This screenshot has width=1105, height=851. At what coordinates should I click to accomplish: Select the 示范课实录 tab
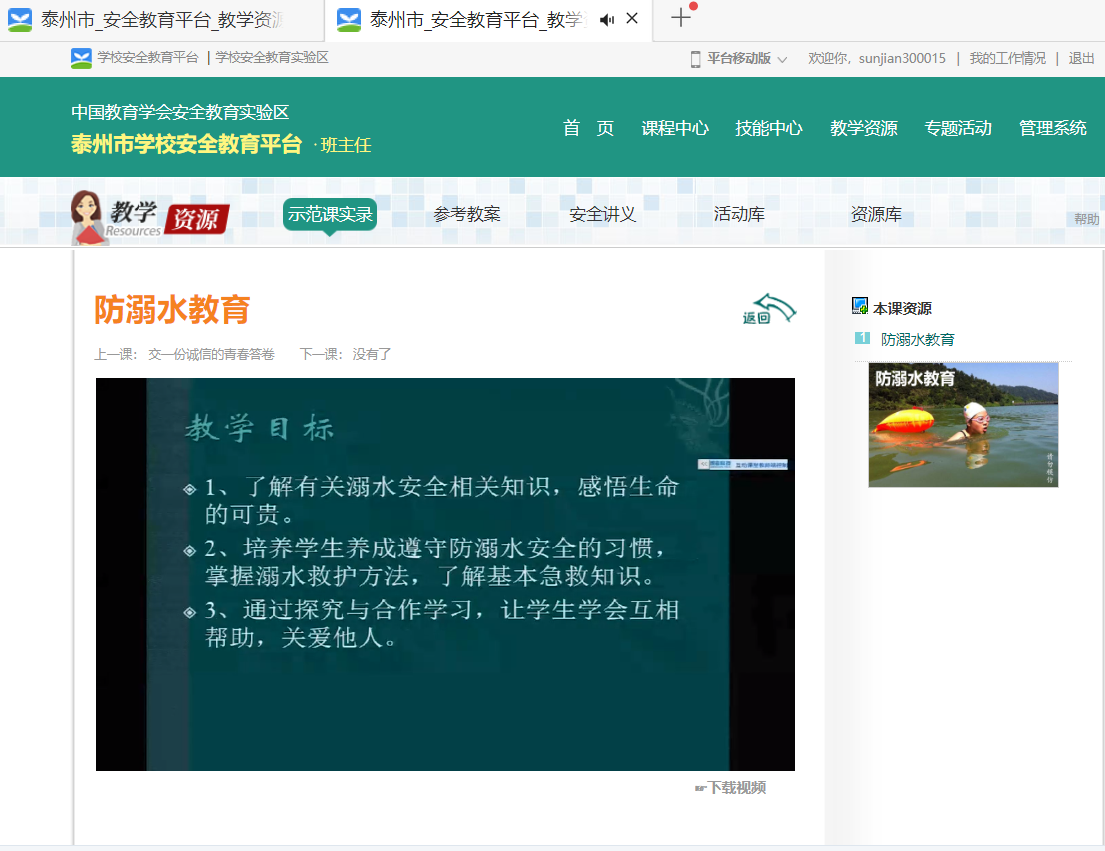(330, 214)
